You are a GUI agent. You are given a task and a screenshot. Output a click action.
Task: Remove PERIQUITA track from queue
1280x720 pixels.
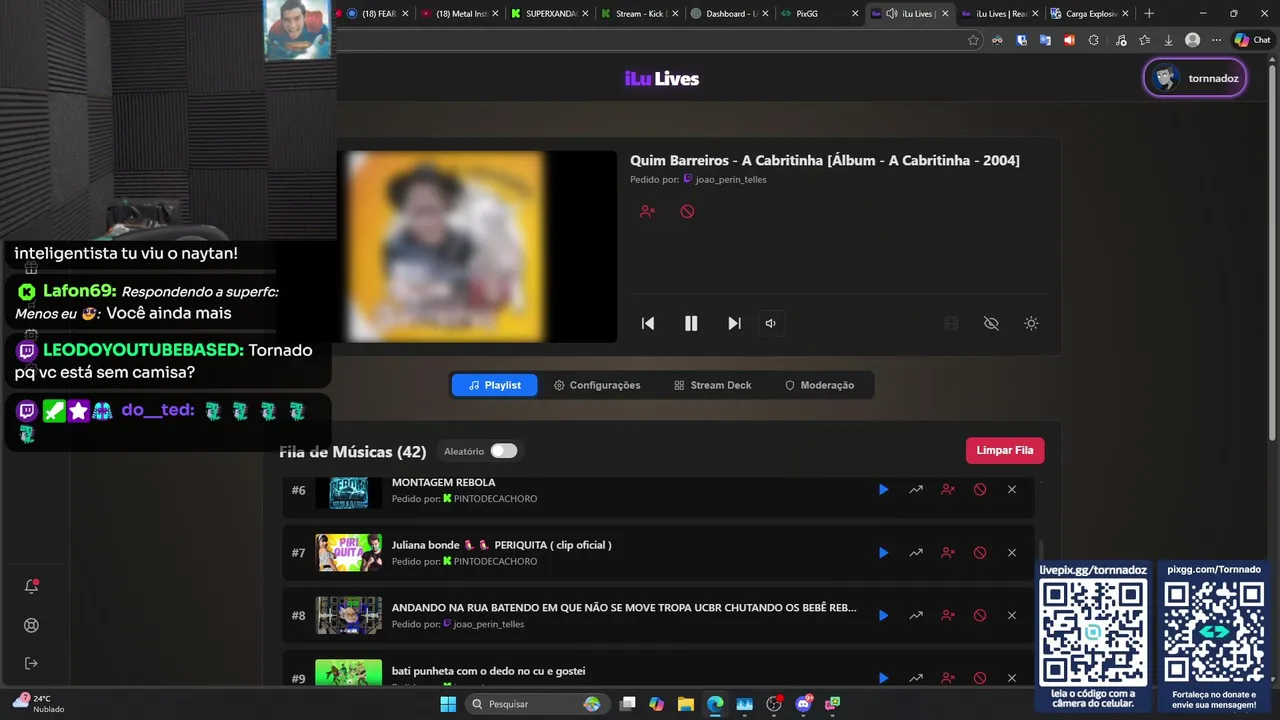tap(1012, 553)
